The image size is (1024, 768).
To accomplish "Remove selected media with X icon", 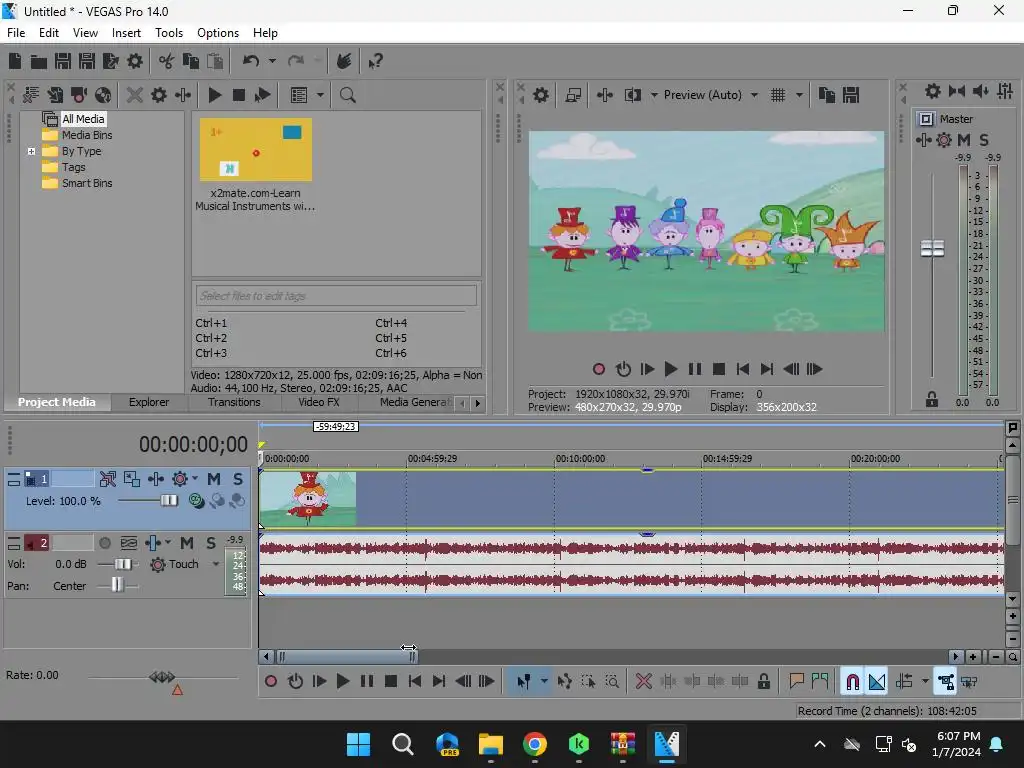I will pyautogui.click(x=135, y=95).
